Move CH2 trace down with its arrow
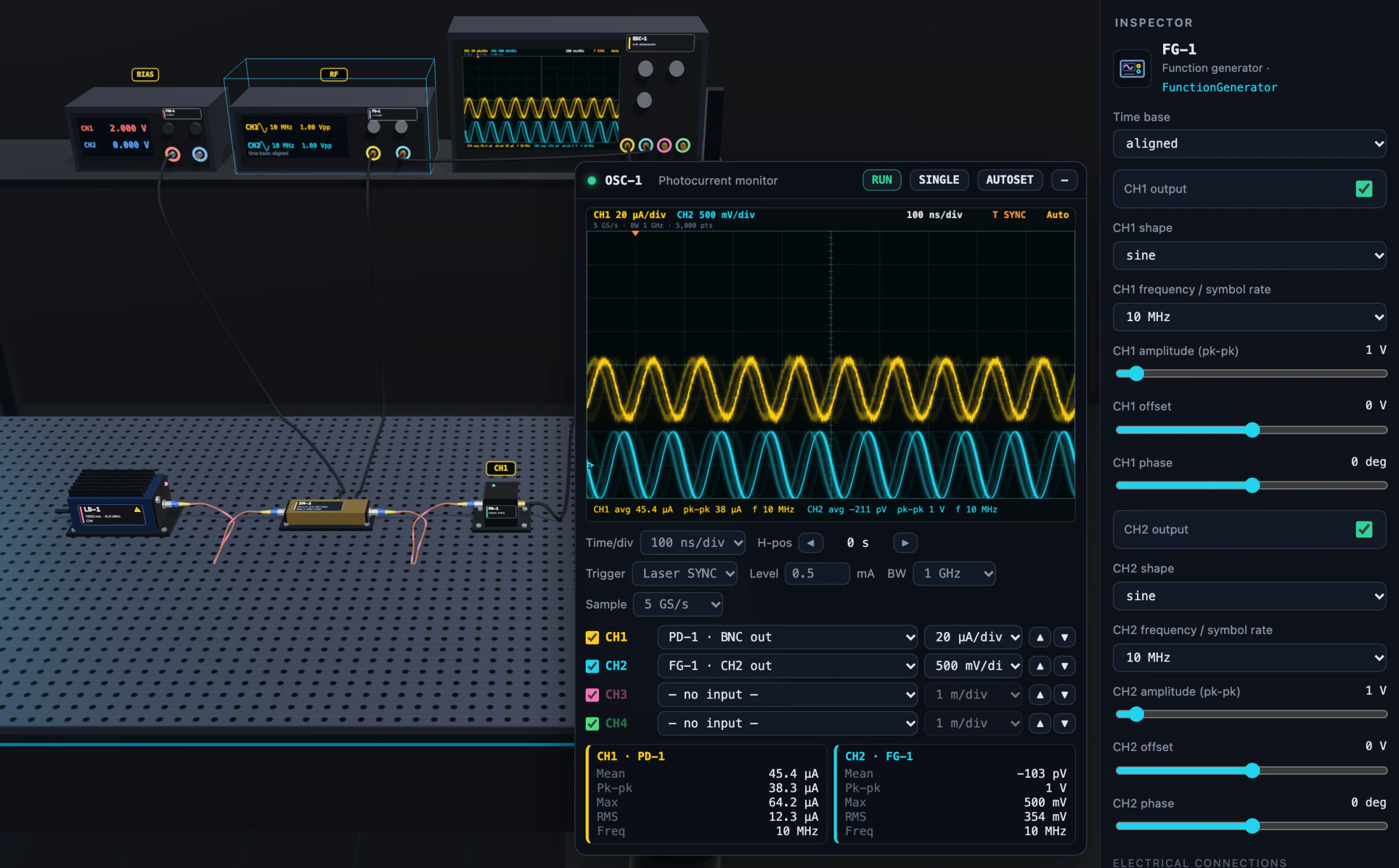The image size is (1399, 868). 1065,666
